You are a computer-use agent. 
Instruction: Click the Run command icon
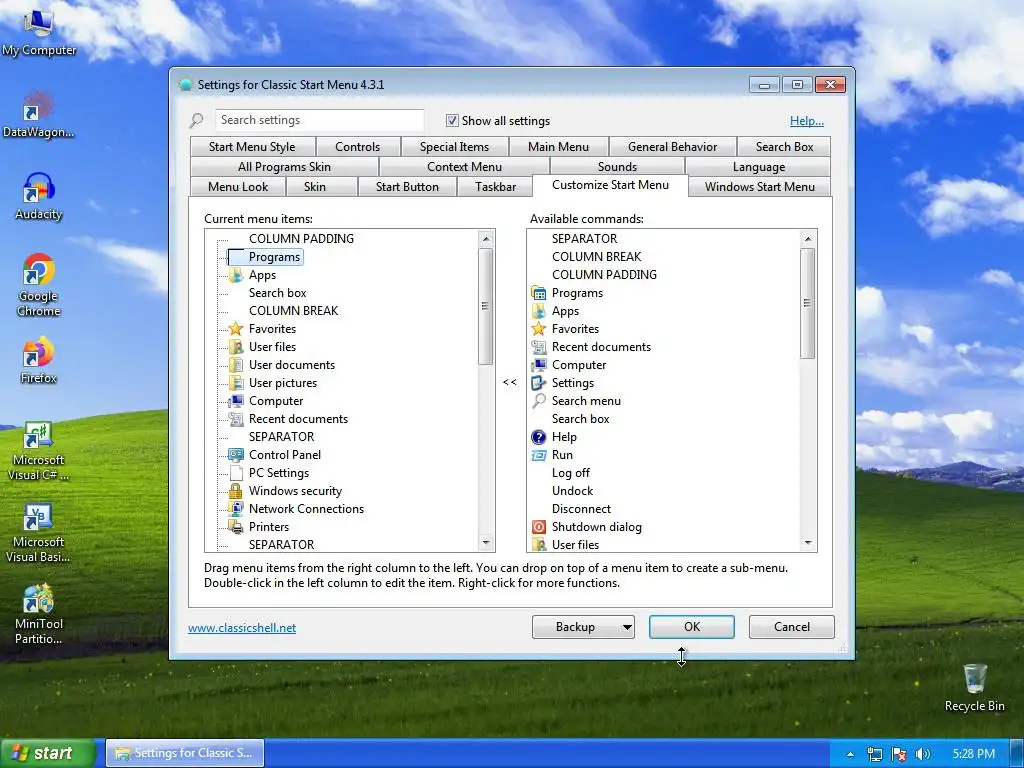point(539,455)
